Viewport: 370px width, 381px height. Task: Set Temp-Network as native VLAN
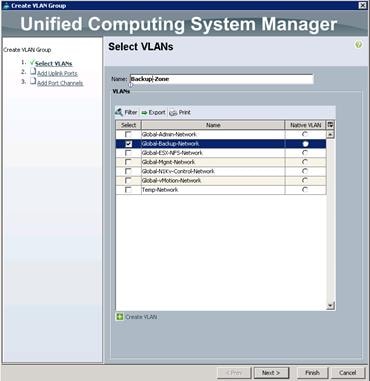click(x=305, y=190)
